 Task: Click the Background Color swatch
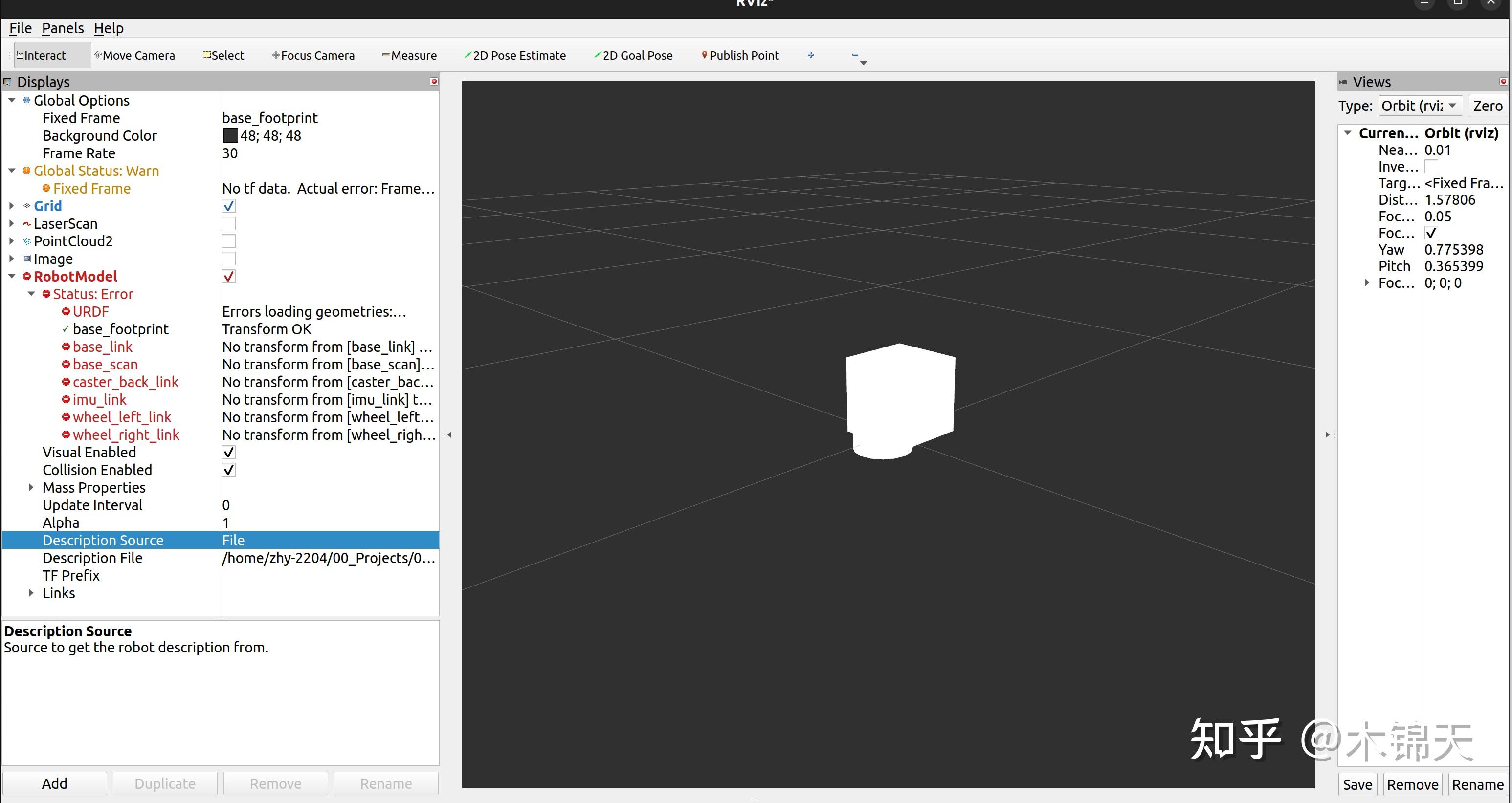pyautogui.click(x=230, y=135)
